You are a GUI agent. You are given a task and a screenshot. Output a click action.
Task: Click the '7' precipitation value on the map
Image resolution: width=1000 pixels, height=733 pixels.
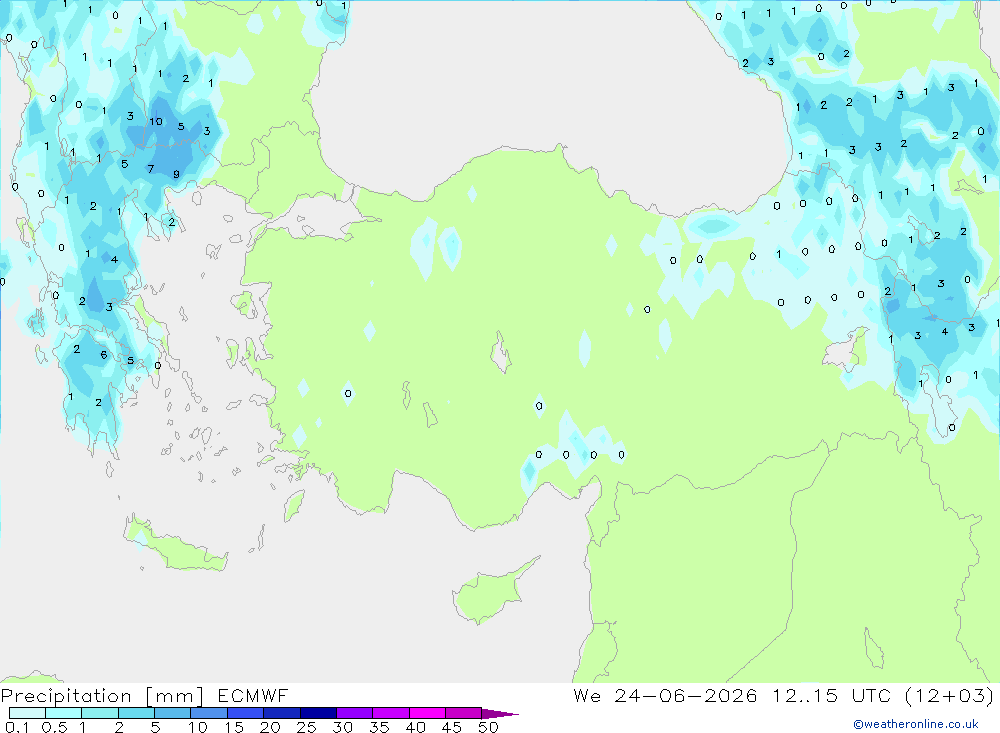(151, 169)
